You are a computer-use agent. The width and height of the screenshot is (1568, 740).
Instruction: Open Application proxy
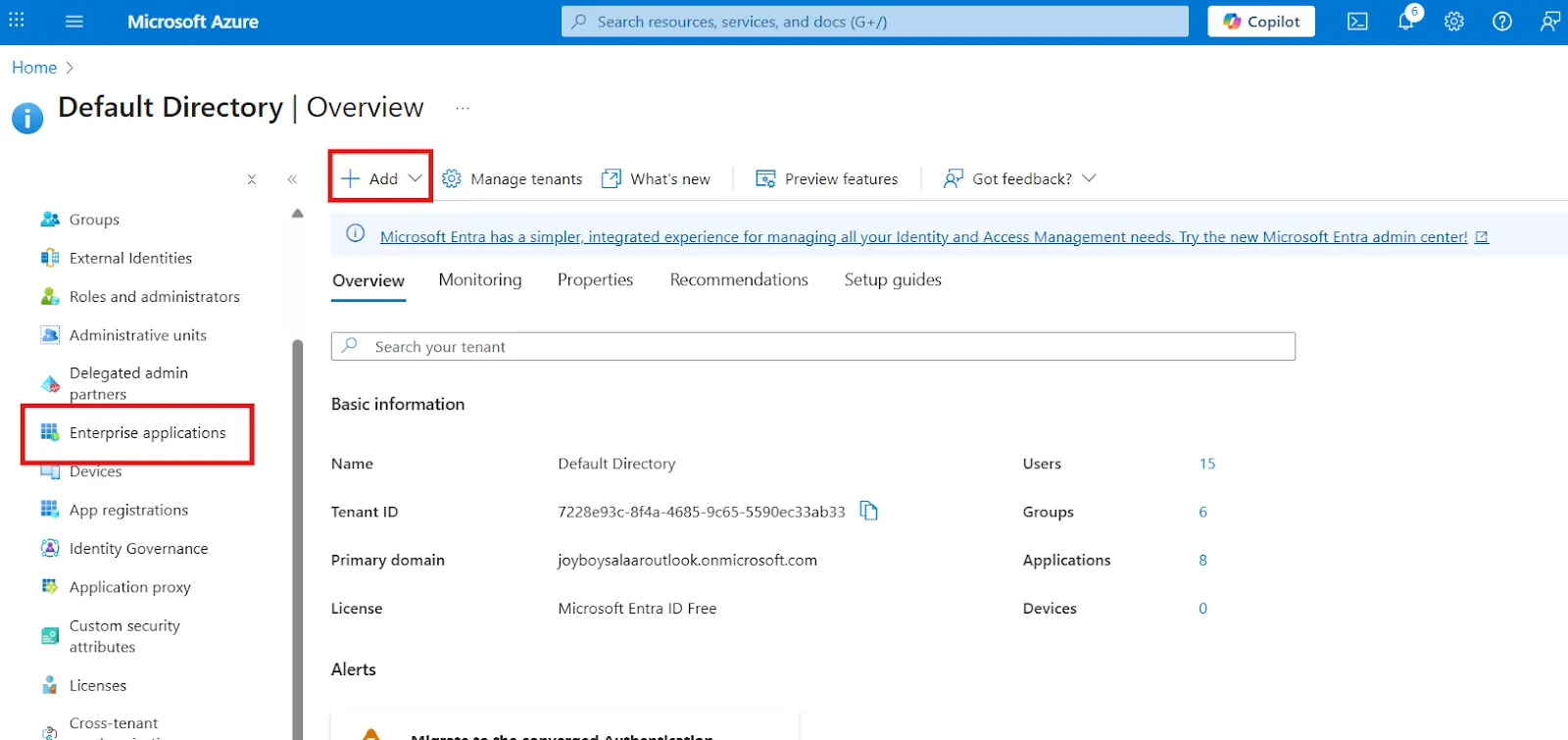[129, 587]
